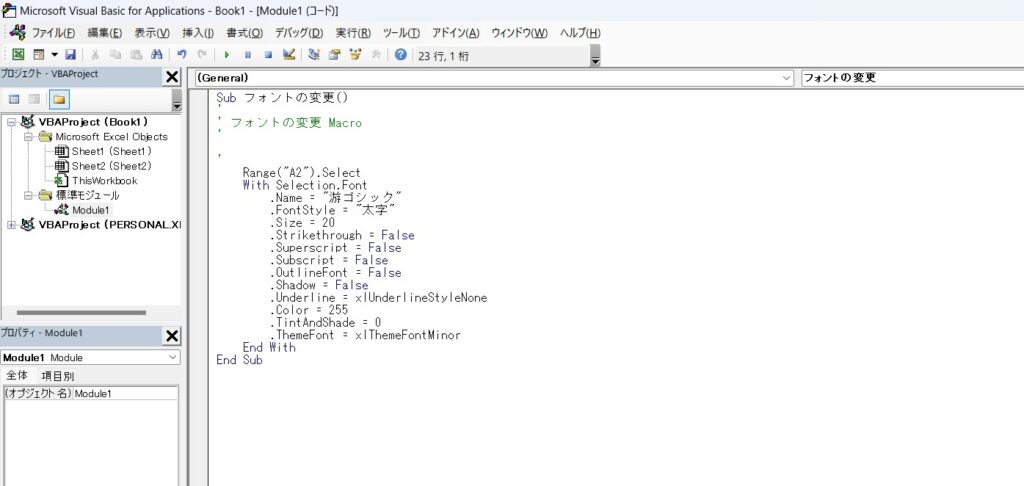Image resolution: width=1024 pixels, height=486 pixels.
Task: Click the Undo arrow icon
Action: (181, 55)
